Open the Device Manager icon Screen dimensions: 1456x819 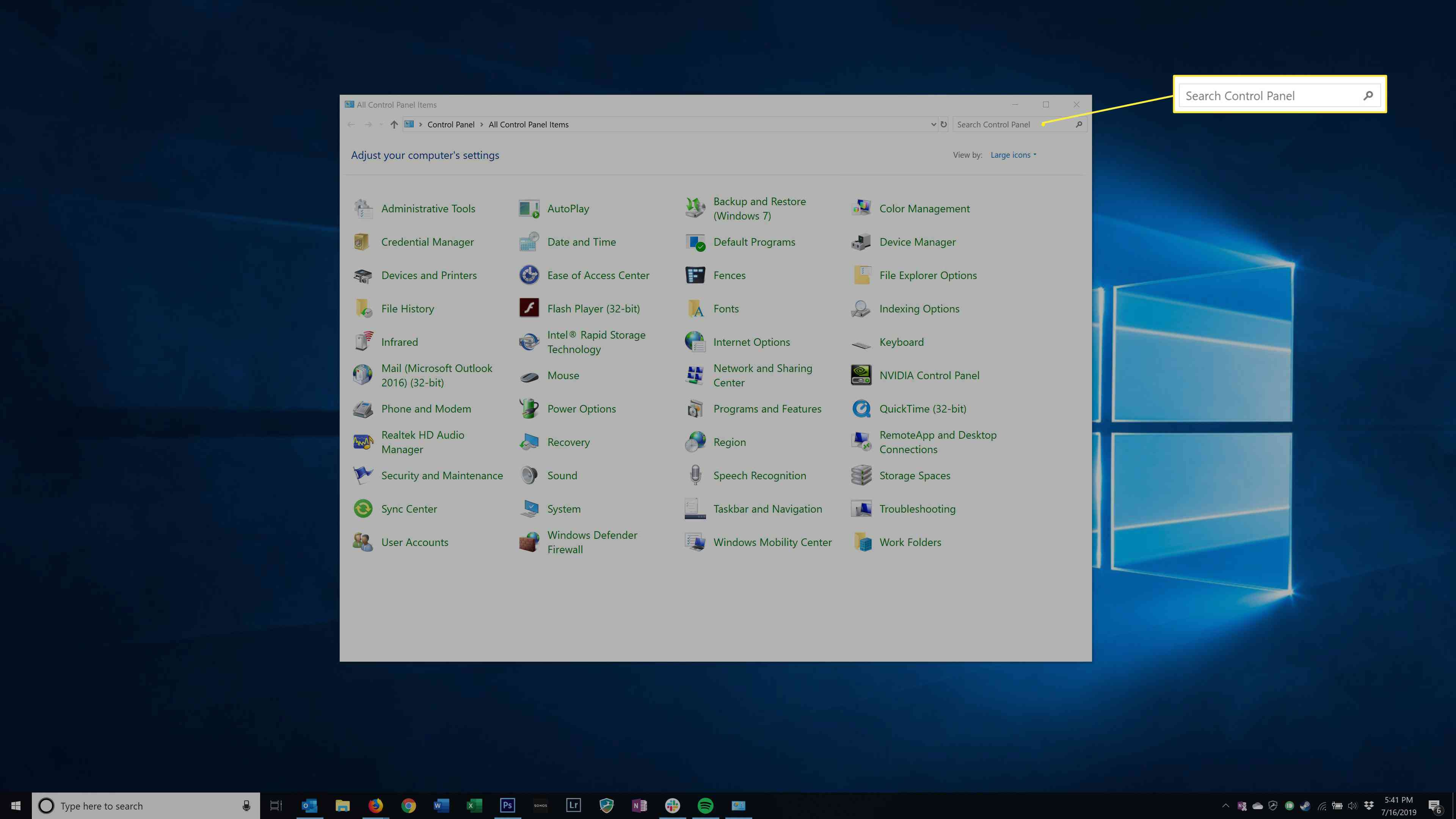[861, 242]
